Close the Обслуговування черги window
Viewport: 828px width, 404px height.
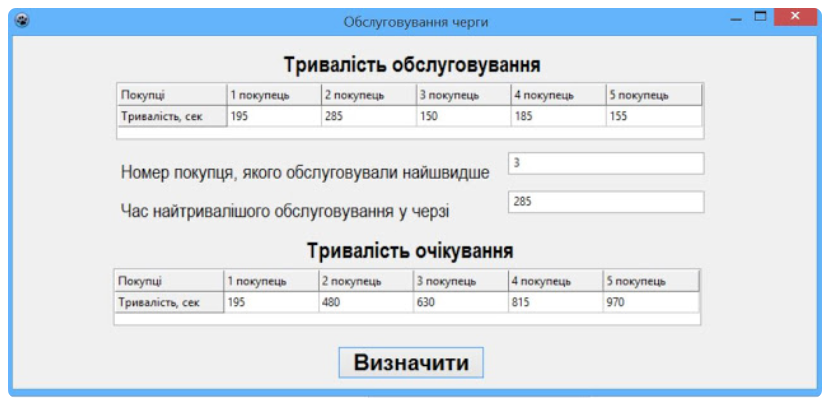pos(795,17)
